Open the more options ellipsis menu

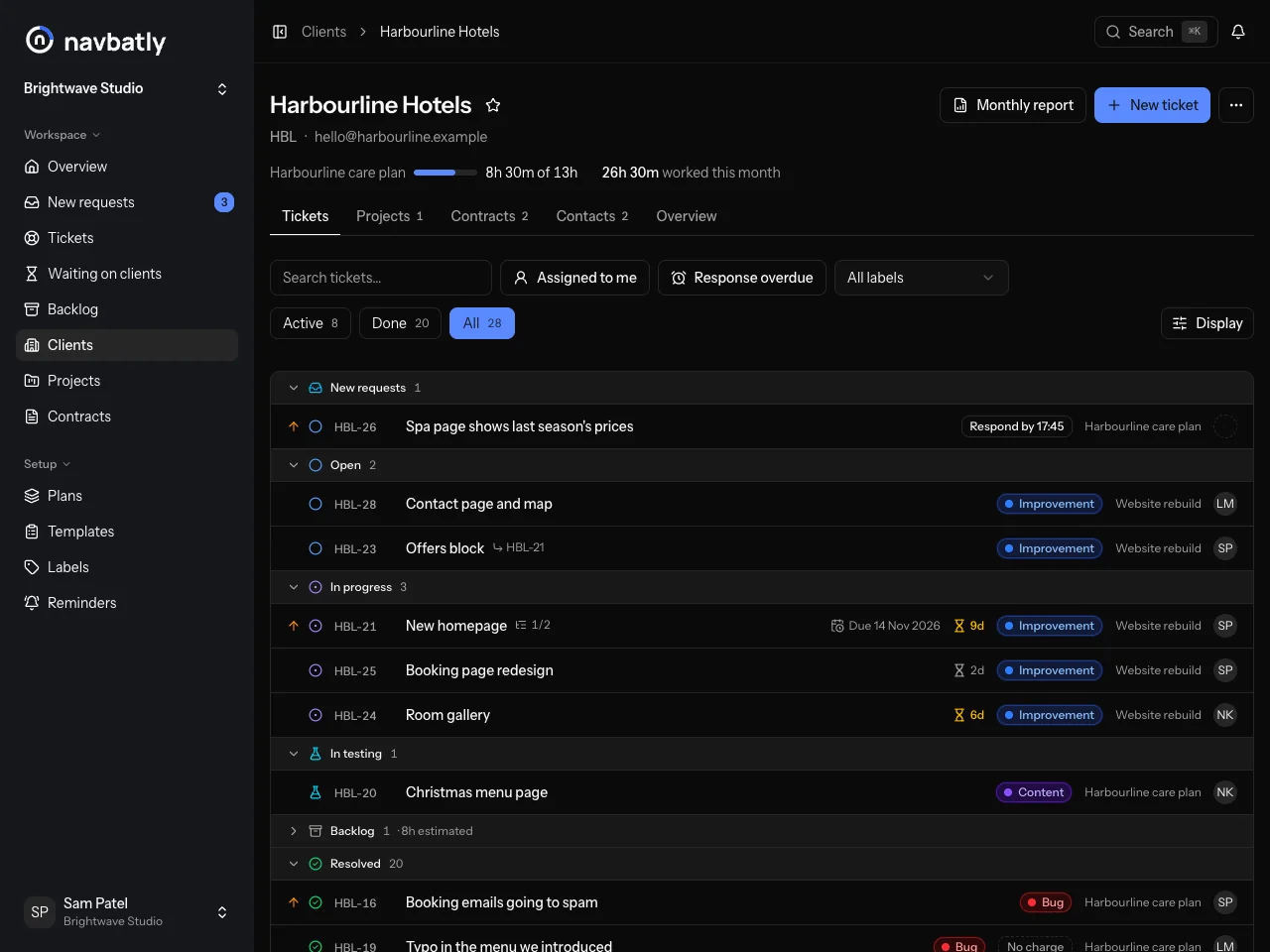[x=1235, y=105]
